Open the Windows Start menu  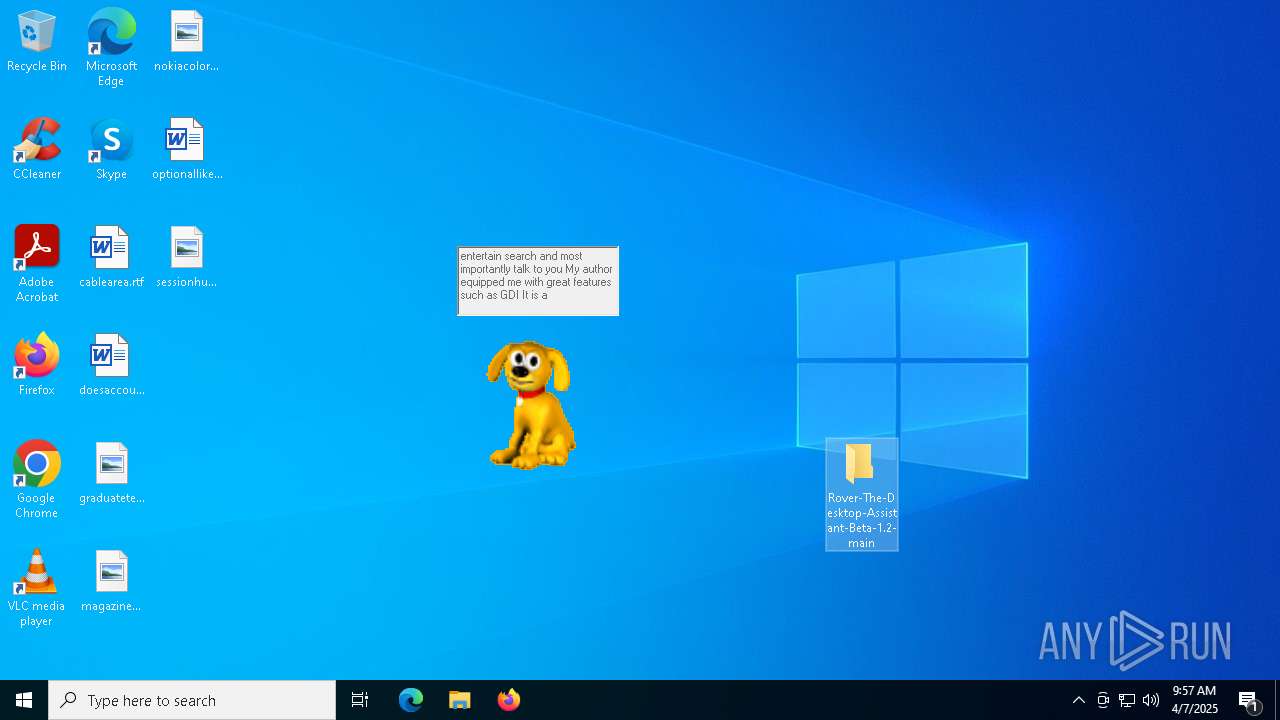[24, 700]
